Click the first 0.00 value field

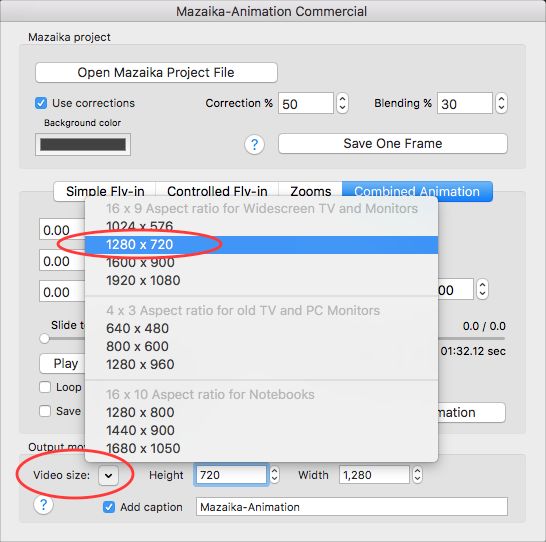coord(62,230)
